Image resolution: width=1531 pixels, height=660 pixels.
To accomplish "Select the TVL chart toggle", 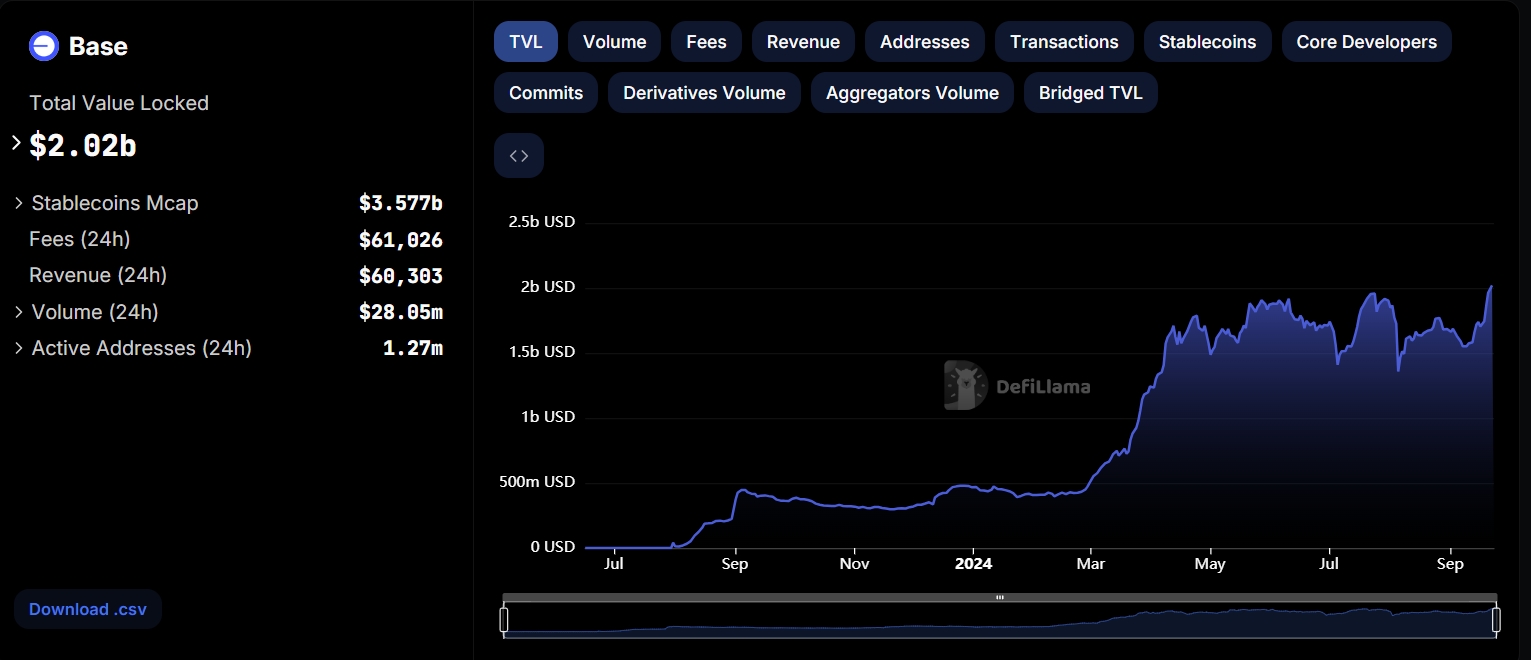I will click(526, 42).
